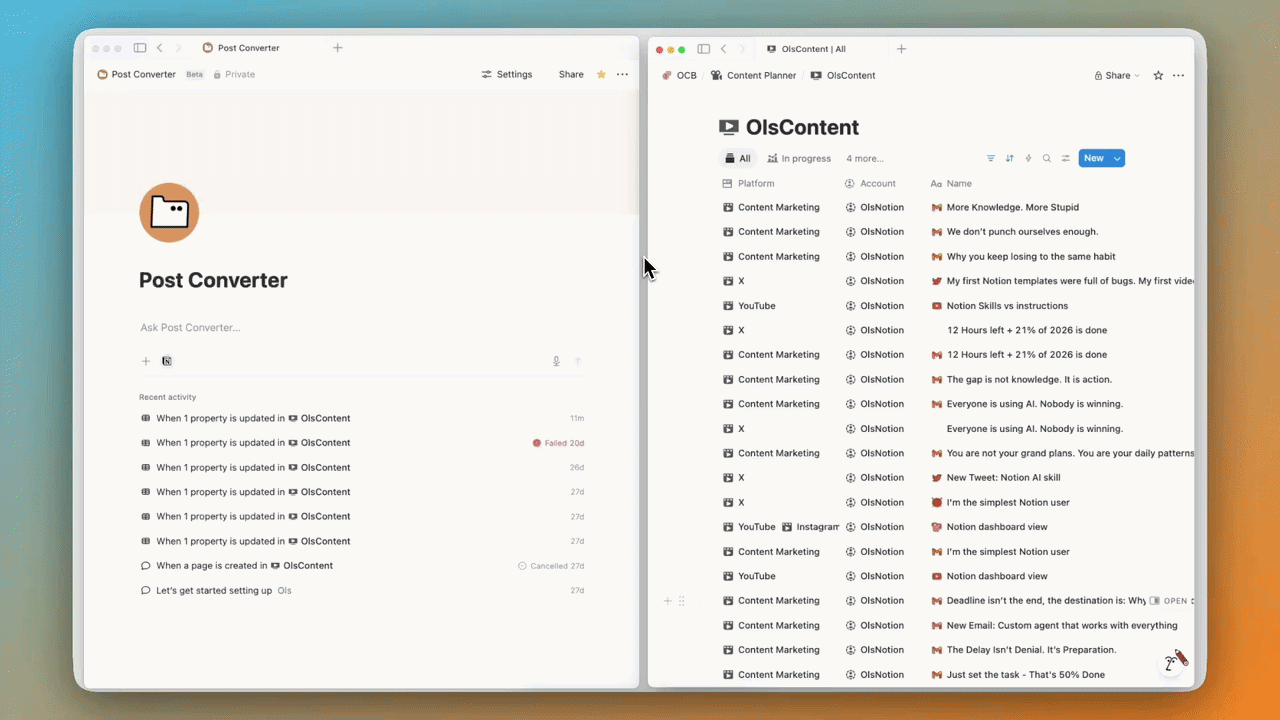Open the activity entry from 11m ago
The height and width of the screenshot is (720, 1280).
[x=362, y=418]
